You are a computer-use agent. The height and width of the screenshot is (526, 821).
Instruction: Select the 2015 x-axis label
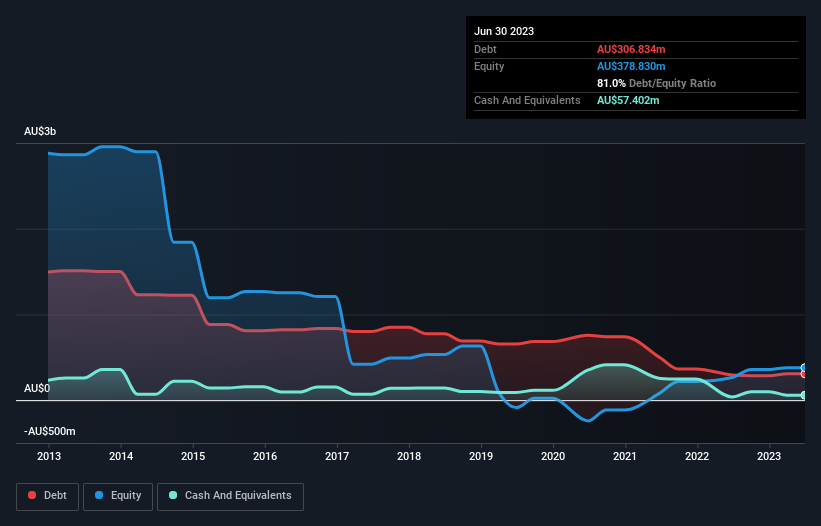tap(193, 456)
